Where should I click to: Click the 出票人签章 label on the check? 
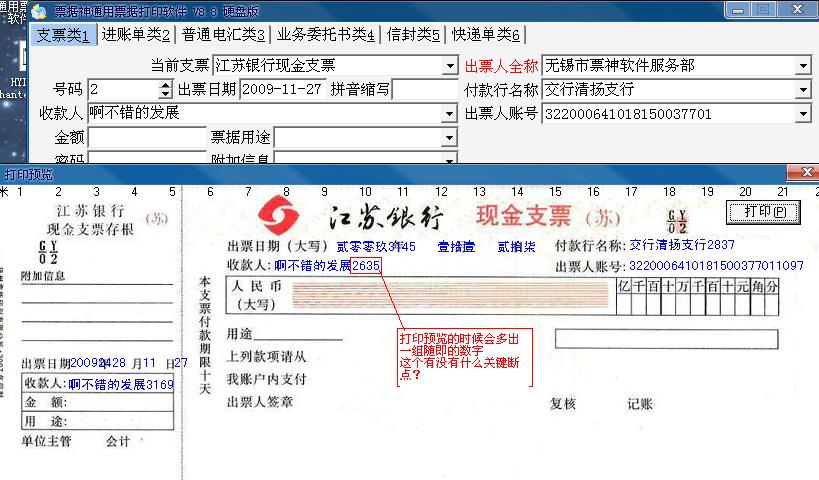click(260, 402)
